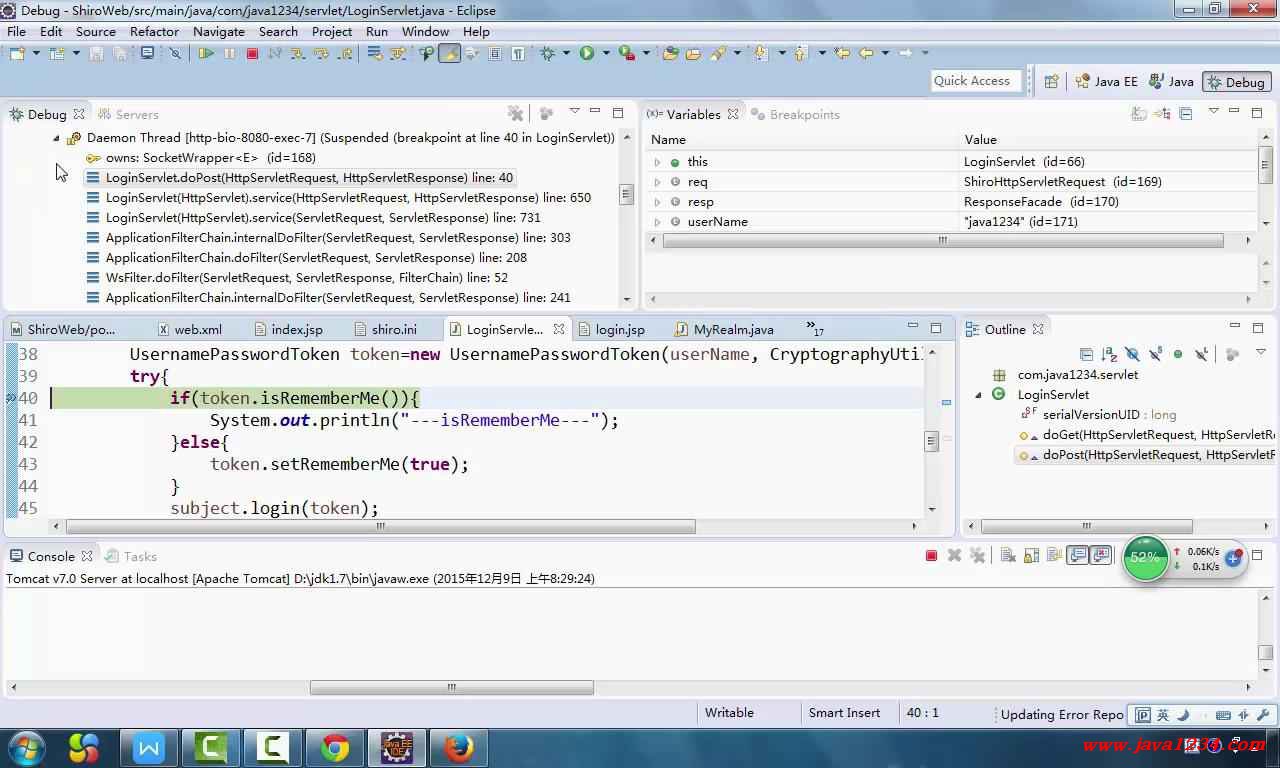Collapse all in the Outline view
Image resolution: width=1280 pixels, height=768 pixels.
(1086, 354)
